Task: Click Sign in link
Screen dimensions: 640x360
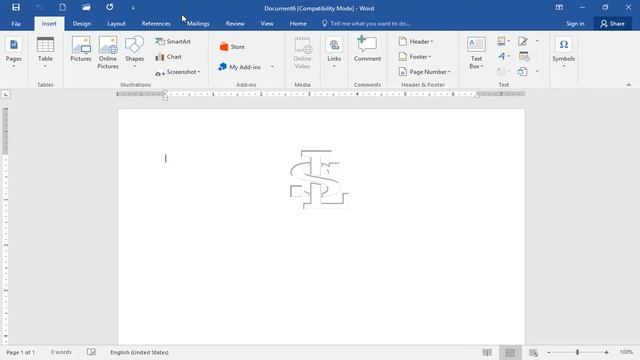Action: tap(575, 24)
